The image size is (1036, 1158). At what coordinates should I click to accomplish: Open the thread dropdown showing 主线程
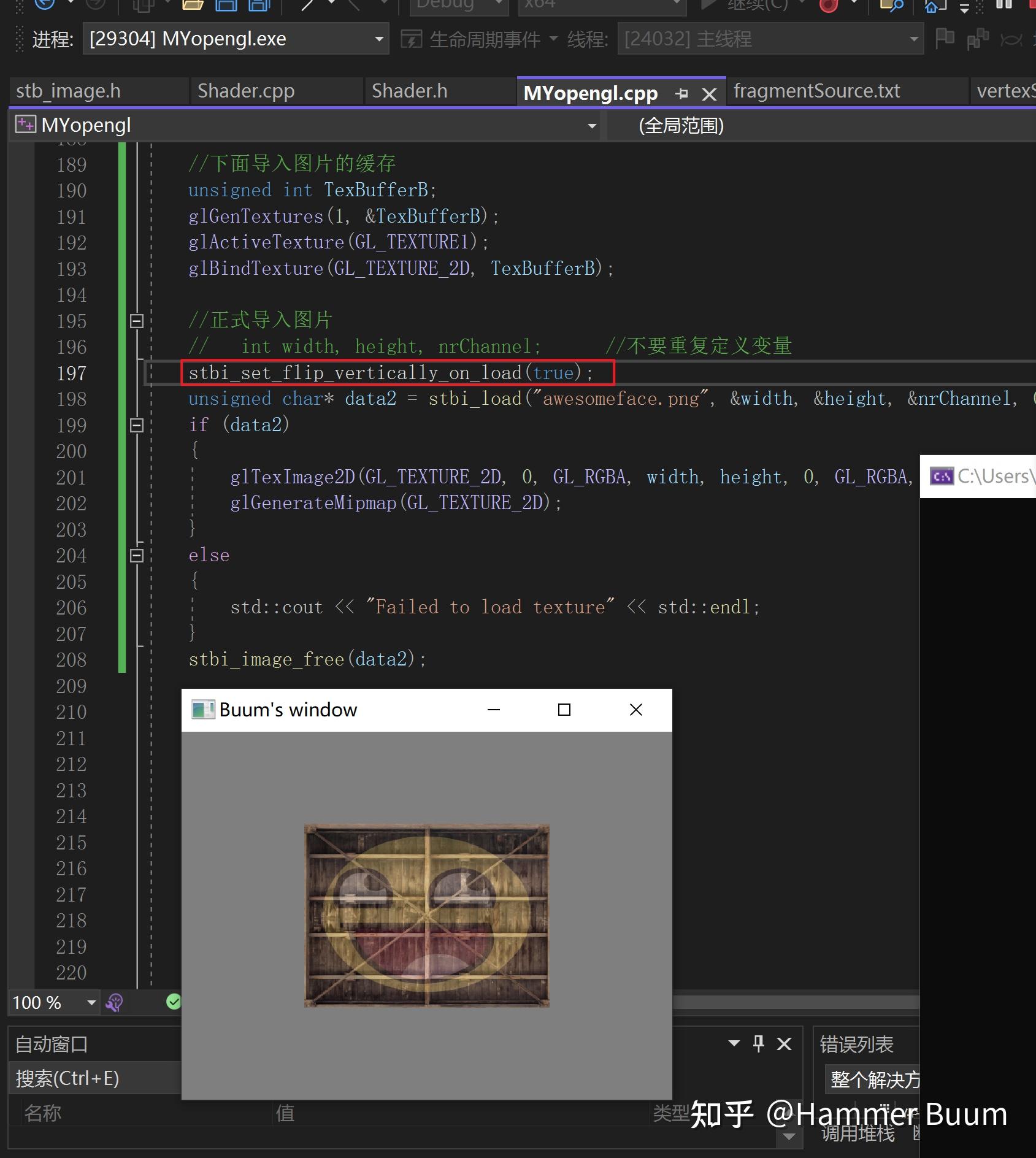point(913,39)
